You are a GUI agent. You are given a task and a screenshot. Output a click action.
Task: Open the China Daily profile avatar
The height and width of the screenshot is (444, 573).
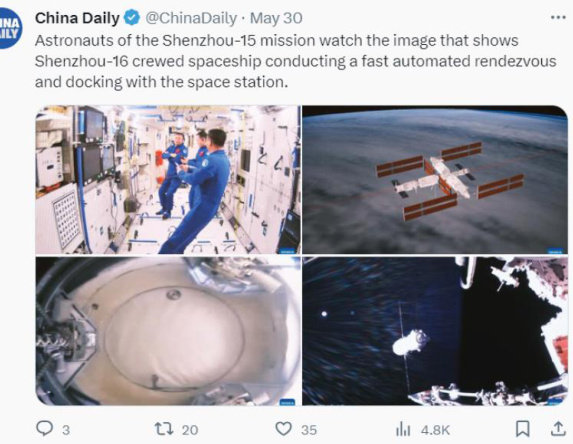(x=10, y=29)
